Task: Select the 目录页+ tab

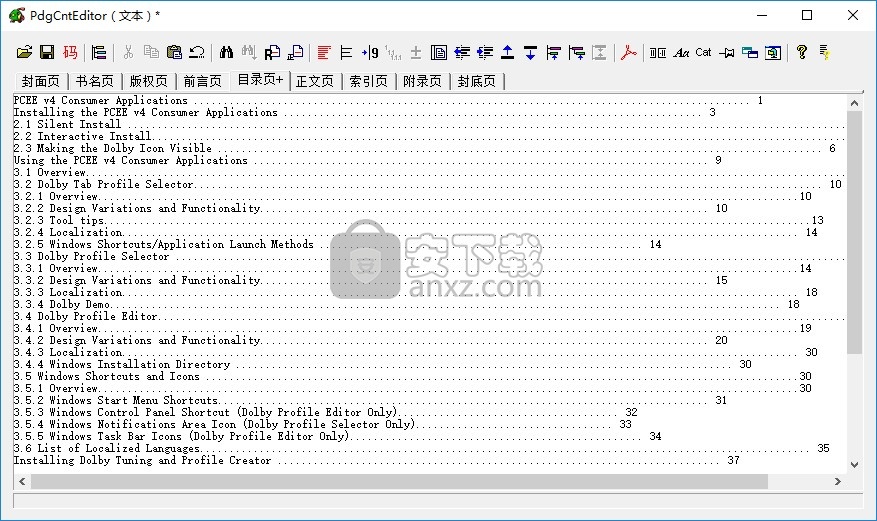Action: click(260, 80)
